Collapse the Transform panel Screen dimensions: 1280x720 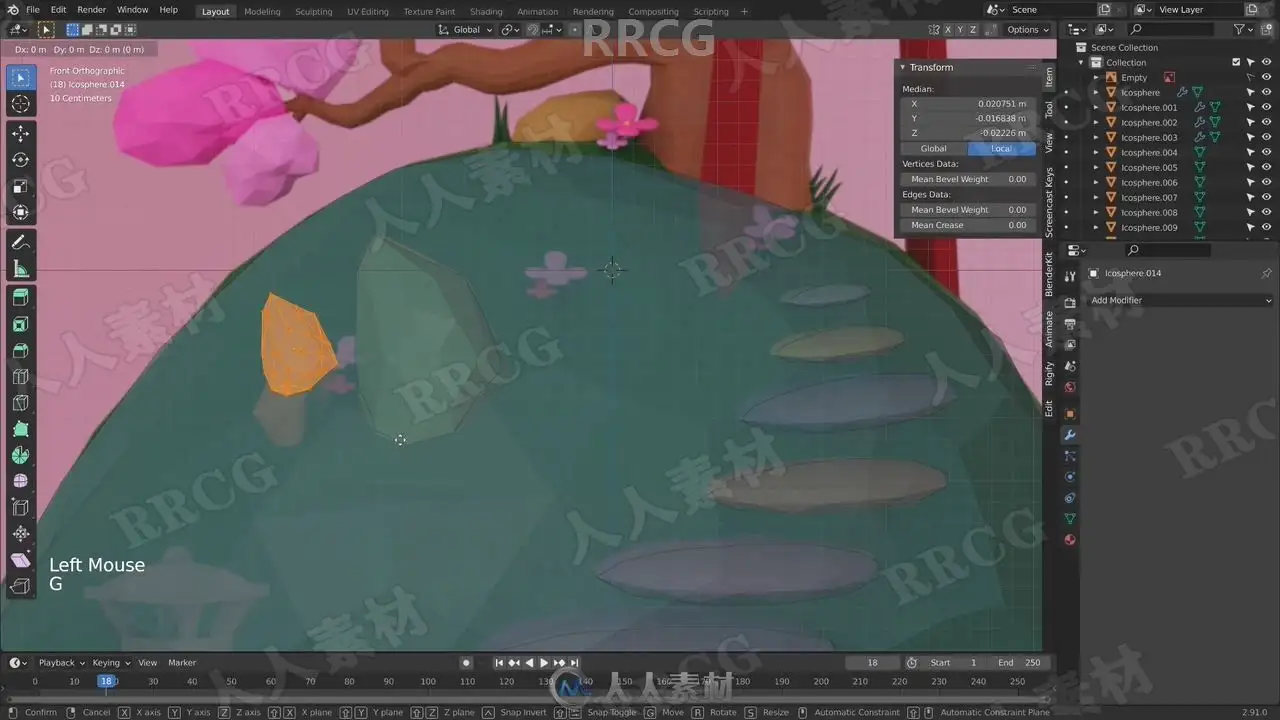(x=902, y=67)
